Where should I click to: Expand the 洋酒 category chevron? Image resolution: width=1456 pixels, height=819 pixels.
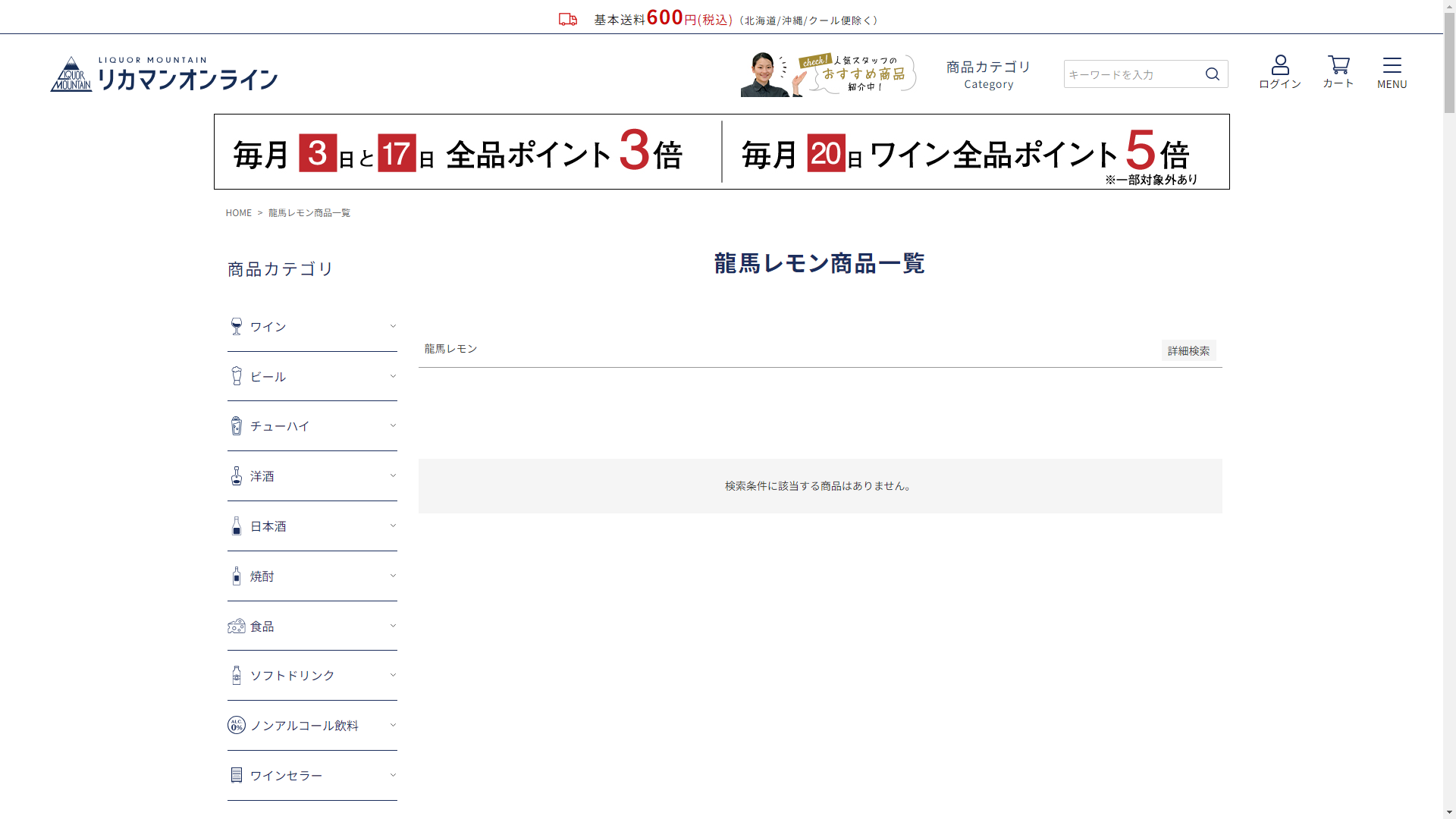click(x=393, y=475)
